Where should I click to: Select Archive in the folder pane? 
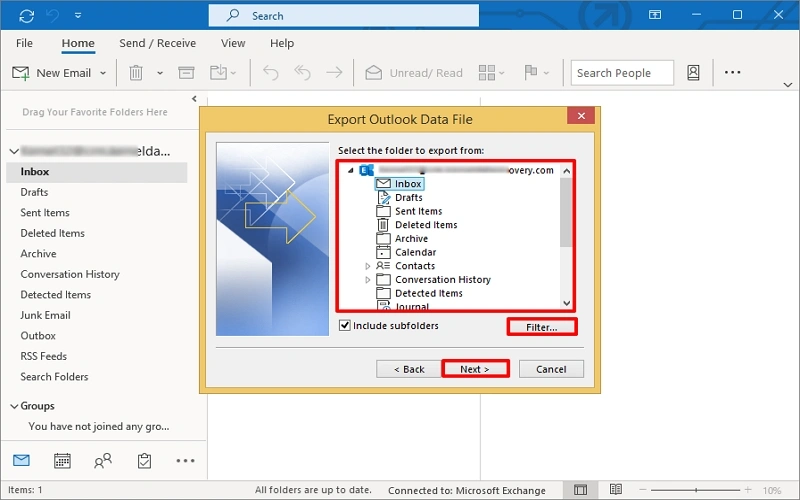pos(38,254)
